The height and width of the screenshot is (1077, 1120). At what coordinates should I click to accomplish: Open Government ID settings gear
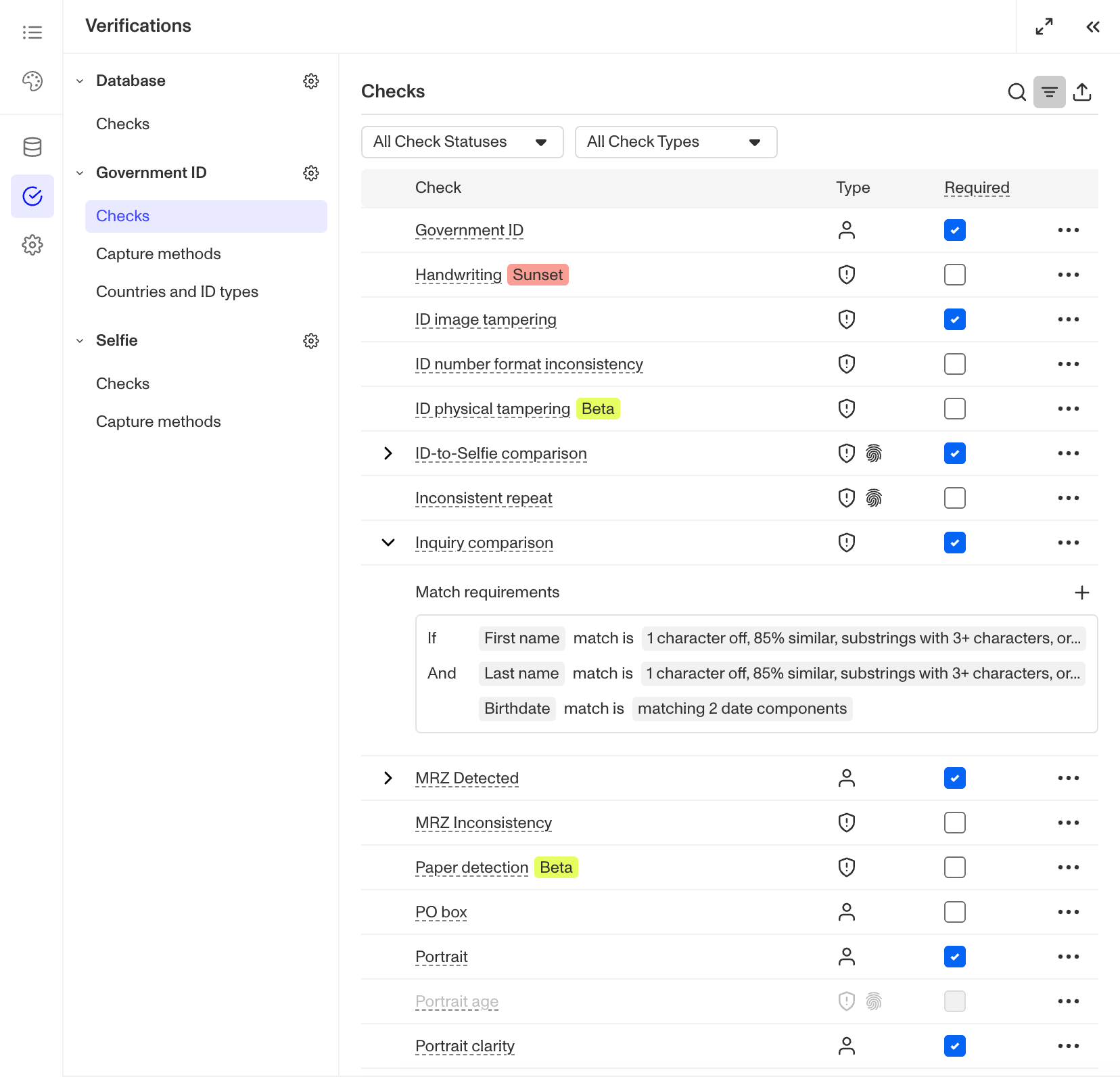click(311, 173)
